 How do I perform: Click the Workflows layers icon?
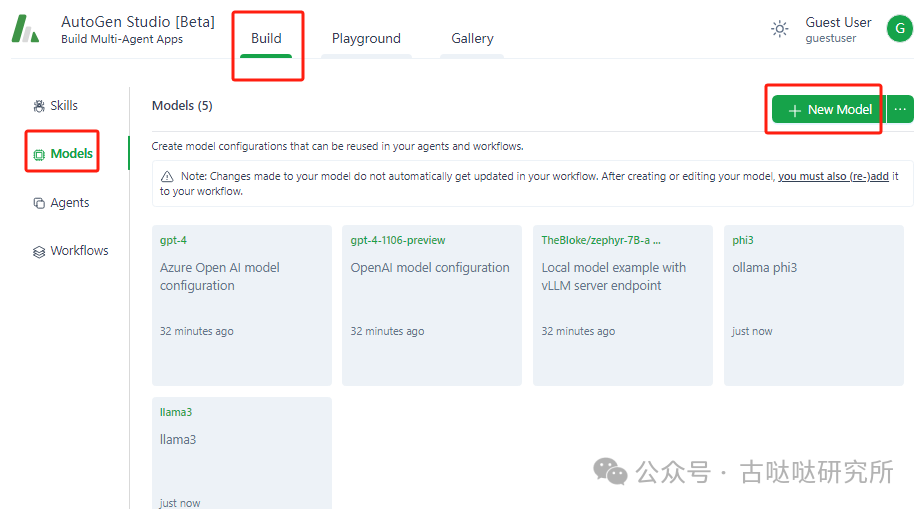click(x=39, y=252)
